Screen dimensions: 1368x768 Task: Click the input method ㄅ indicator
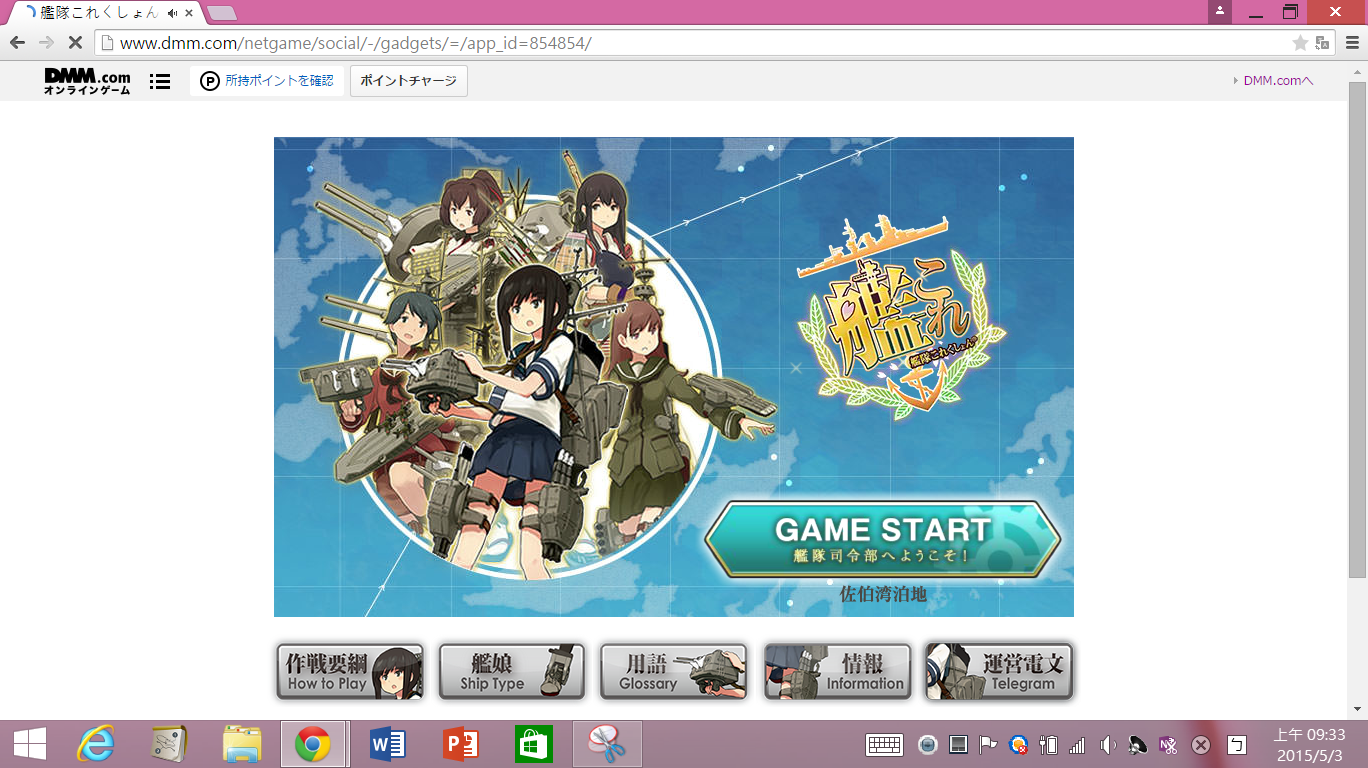[1237, 745]
